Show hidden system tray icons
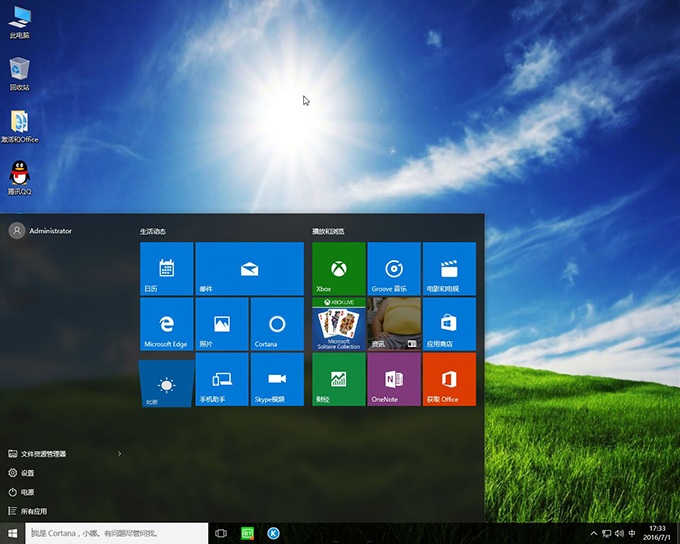Screen dimensions: 680x544 coord(594,534)
